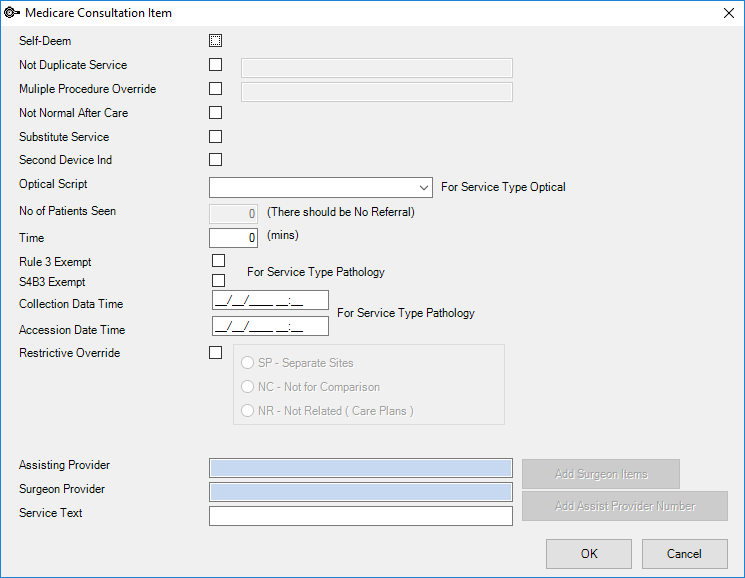Tick the Self-Deem checkbox
745x578 pixels.
[x=215, y=40]
